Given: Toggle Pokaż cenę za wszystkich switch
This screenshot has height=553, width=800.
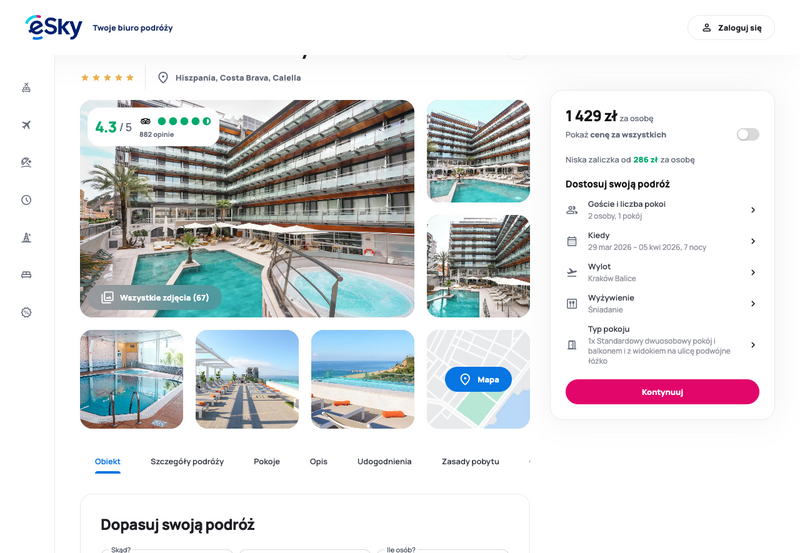Looking at the screenshot, I should (x=747, y=135).
